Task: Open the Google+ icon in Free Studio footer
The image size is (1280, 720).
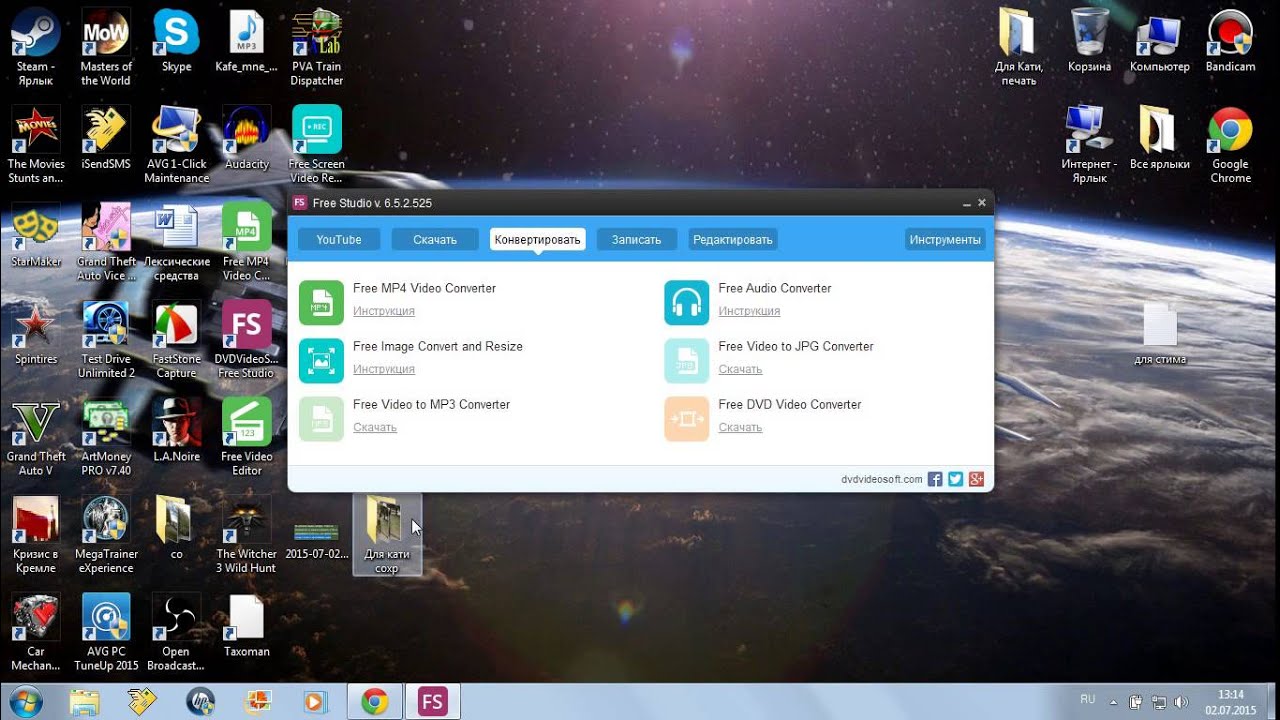Action: pyautogui.click(x=977, y=479)
